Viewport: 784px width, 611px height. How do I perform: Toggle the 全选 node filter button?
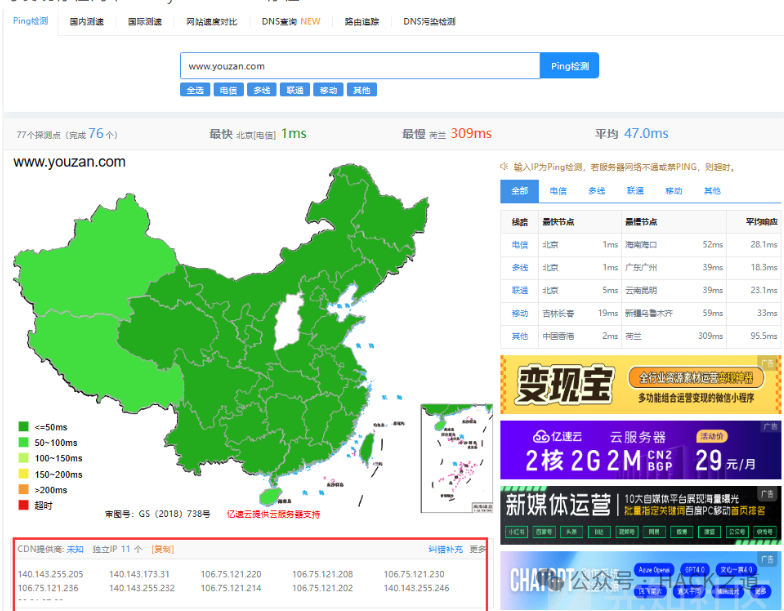(x=195, y=90)
